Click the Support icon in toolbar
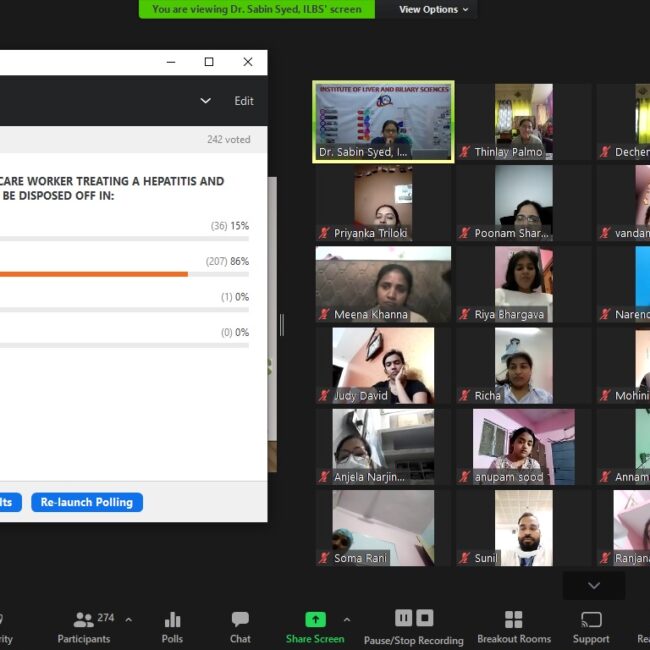The image size is (650, 650). click(x=590, y=620)
